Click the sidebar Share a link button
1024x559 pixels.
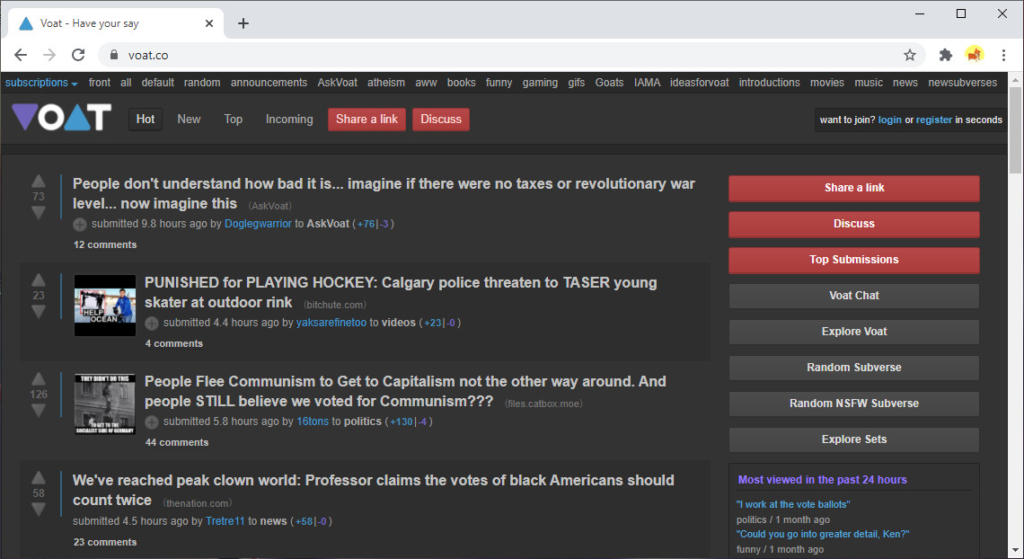(x=854, y=188)
